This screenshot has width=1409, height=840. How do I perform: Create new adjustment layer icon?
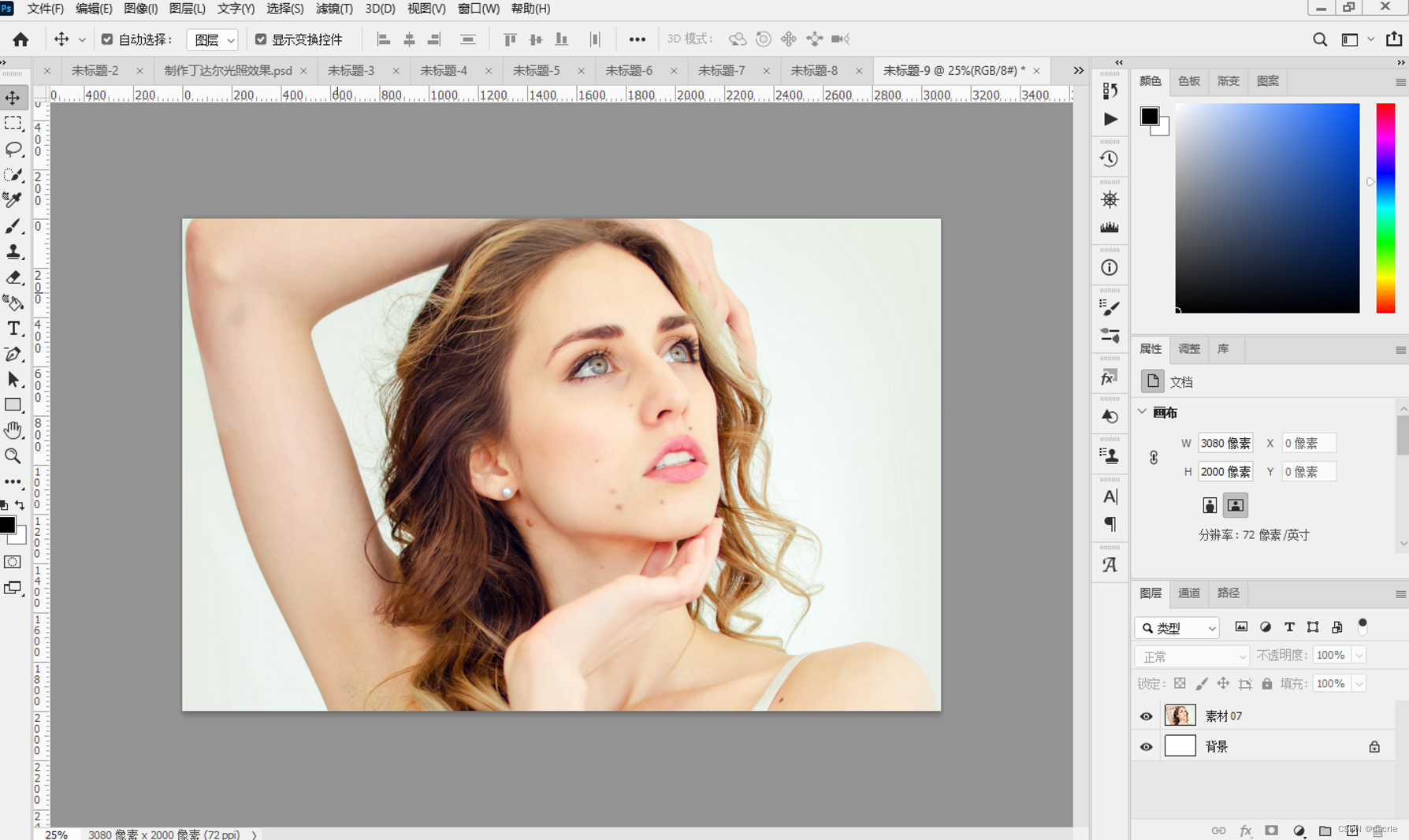point(1299,831)
